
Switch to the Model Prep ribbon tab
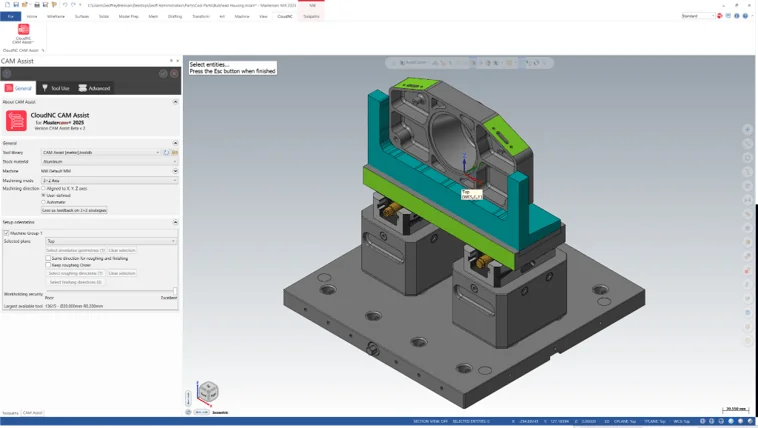pyautogui.click(x=129, y=16)
